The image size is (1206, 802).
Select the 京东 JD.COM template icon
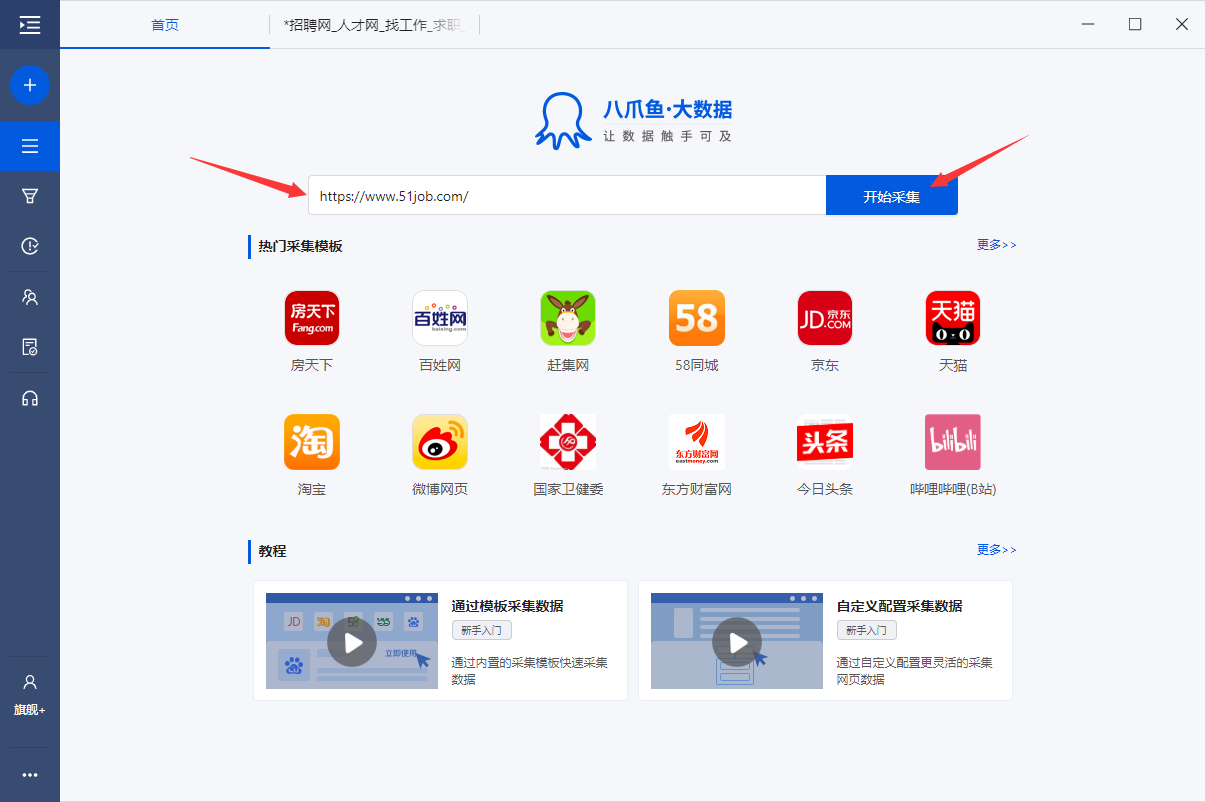(x=825, y=318)
